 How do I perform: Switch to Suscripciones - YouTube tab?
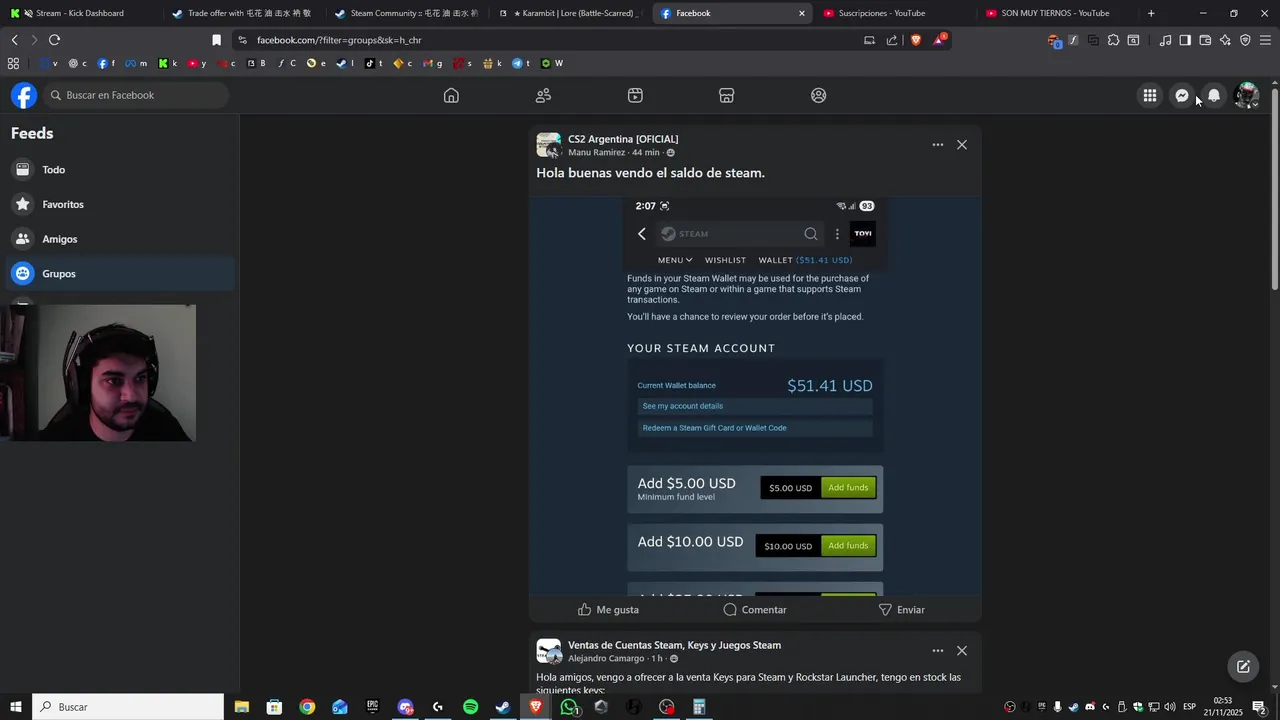[x=895, y=13]
